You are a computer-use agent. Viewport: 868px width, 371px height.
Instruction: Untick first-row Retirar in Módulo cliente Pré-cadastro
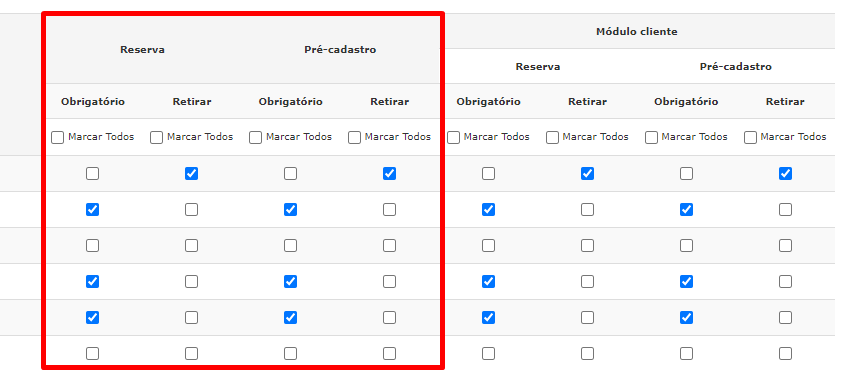click(785, 174)
